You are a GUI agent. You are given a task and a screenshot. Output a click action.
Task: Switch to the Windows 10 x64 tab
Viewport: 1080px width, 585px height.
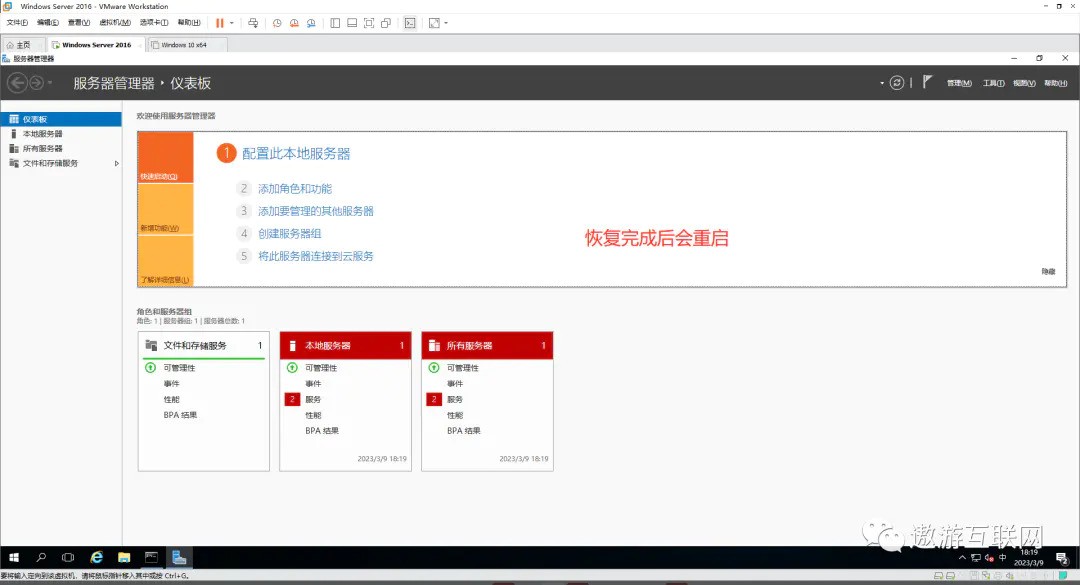(x=186, y=44)
